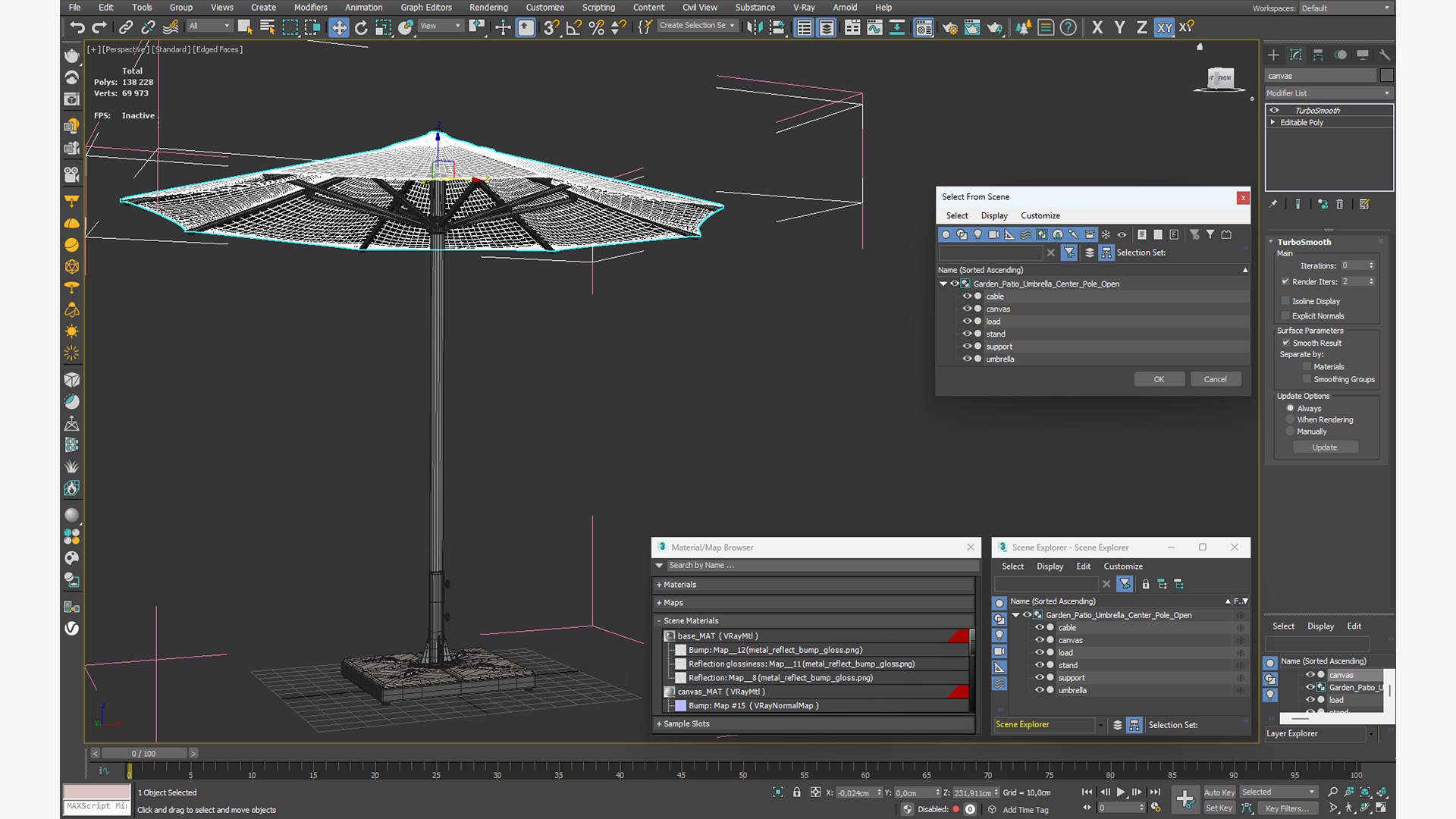Open the Material Editor from toolbar
1456x819 pixels.
coord(924,27)
